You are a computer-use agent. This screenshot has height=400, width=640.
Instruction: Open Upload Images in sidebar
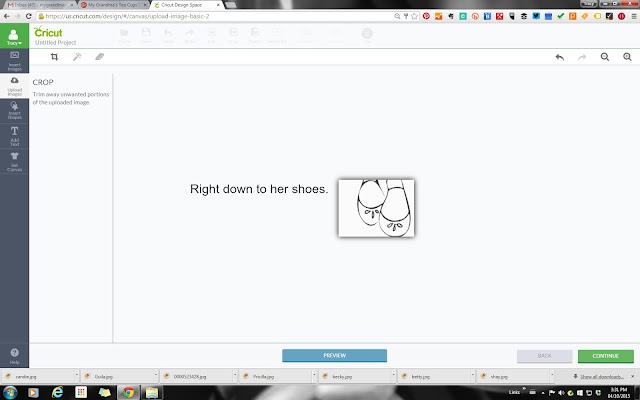click(14, 86)
